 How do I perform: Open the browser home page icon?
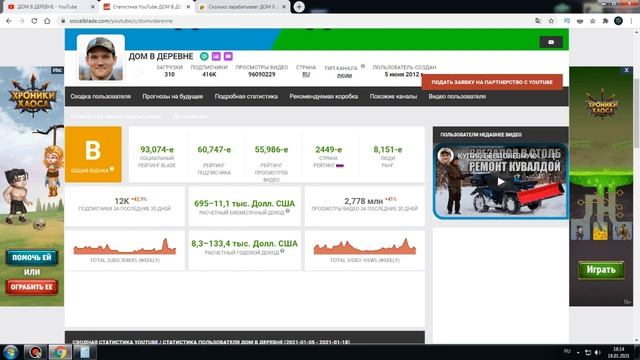coord(47,21)
